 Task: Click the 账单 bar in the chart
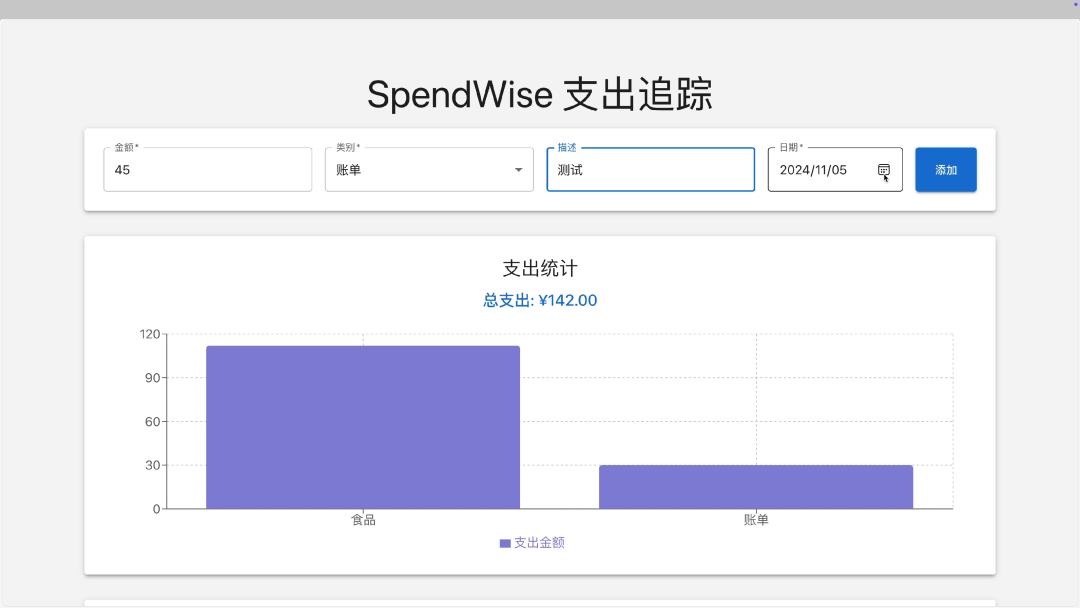tap(756, 488)
